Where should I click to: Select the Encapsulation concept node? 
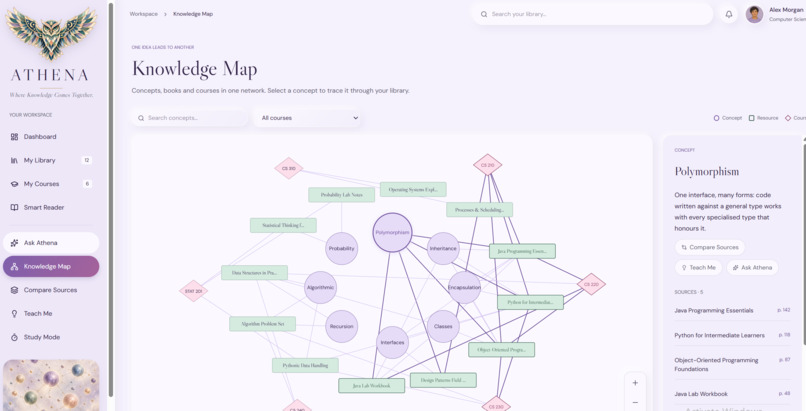point(464,287)
